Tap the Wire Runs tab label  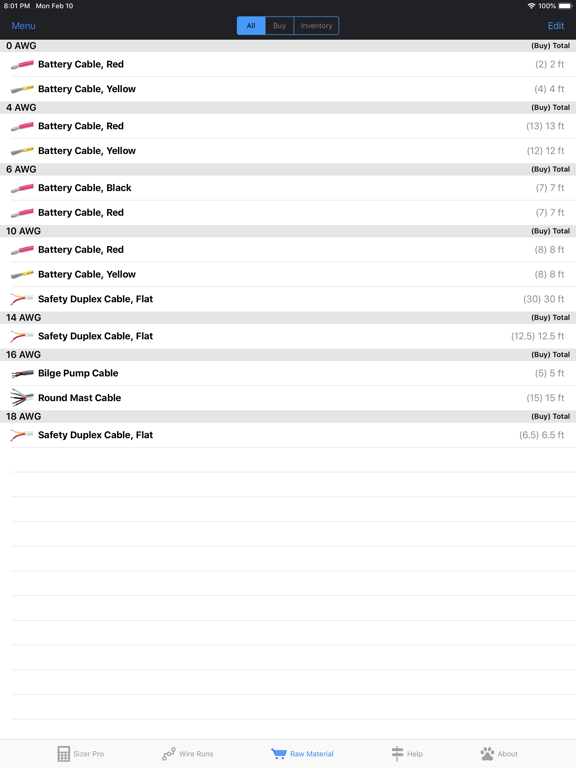point(196,754)
